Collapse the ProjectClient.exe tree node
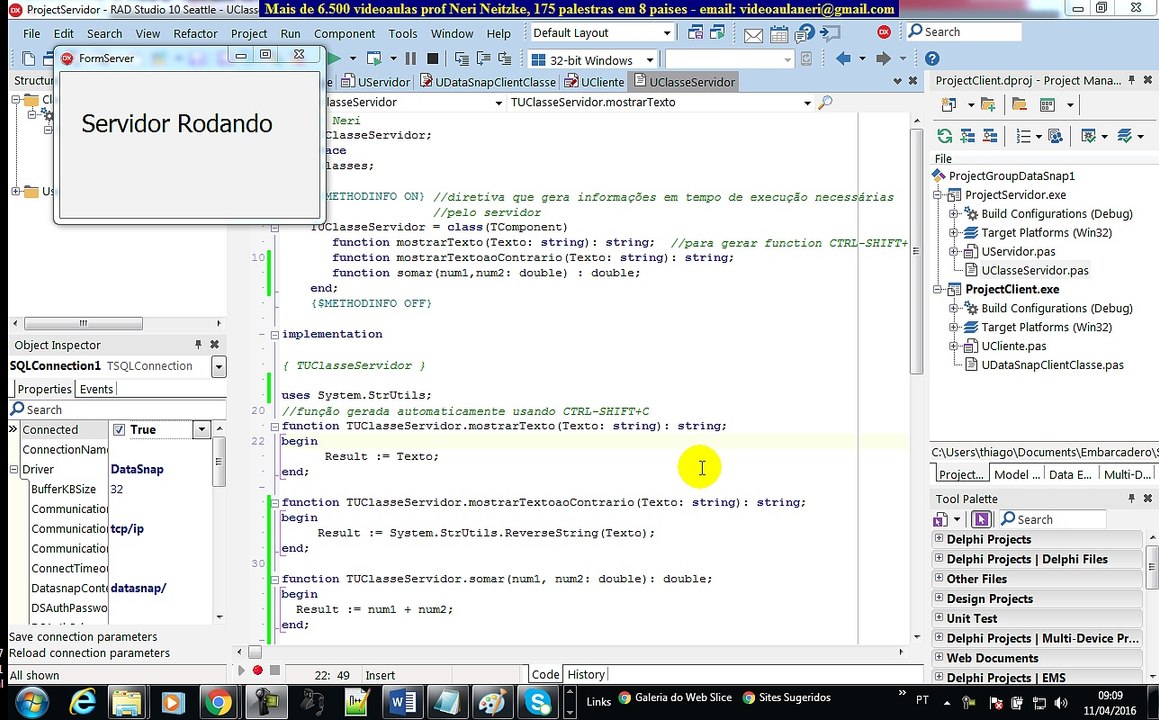 click(937, 289)
